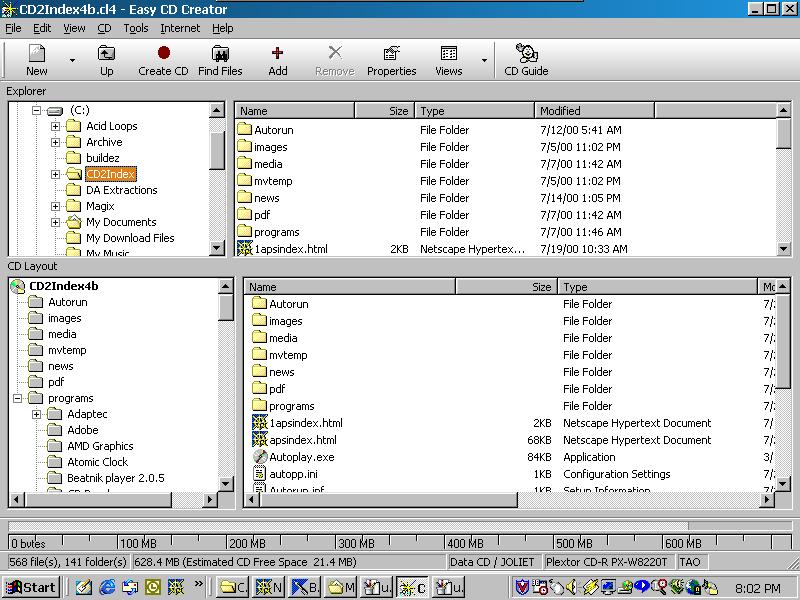The width and height of the screenshot is (800, 600).
Task: Open the dropdown arrow beside New
Action: [x=72, y=60]
